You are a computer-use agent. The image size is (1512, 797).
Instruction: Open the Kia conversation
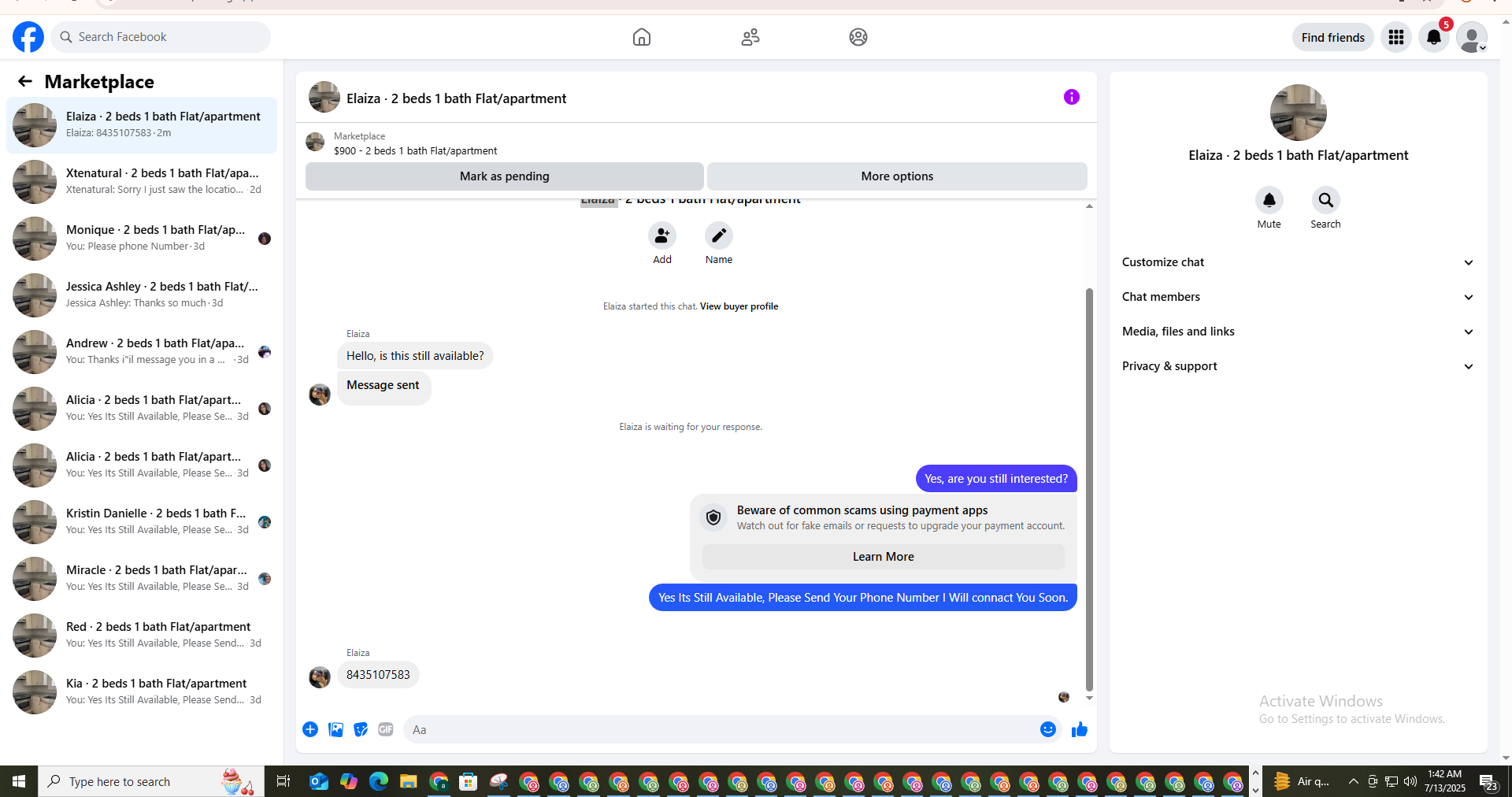pyautogui.click(x=142, y=692)
